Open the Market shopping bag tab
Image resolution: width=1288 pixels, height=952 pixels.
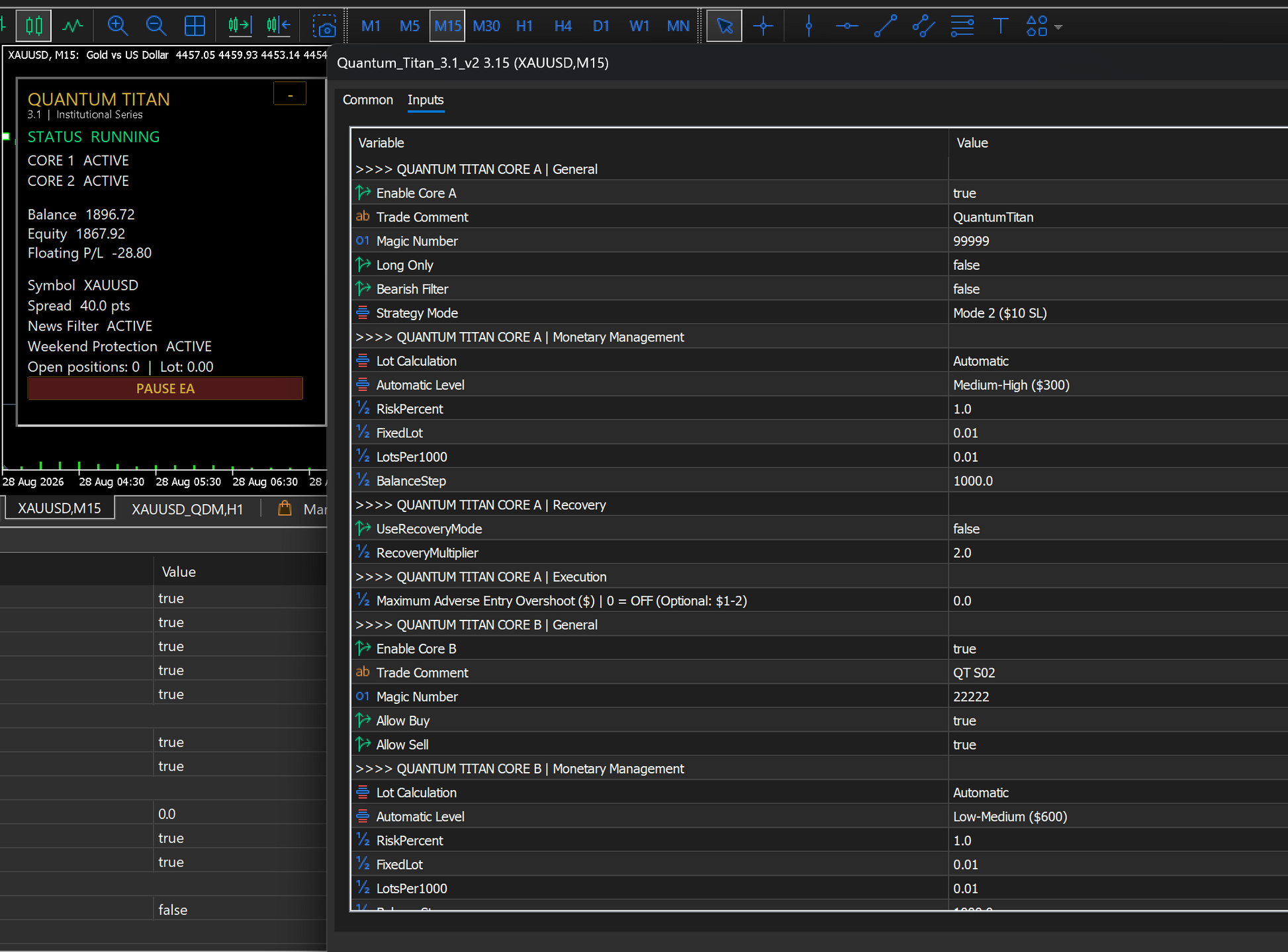pos(302,509)
